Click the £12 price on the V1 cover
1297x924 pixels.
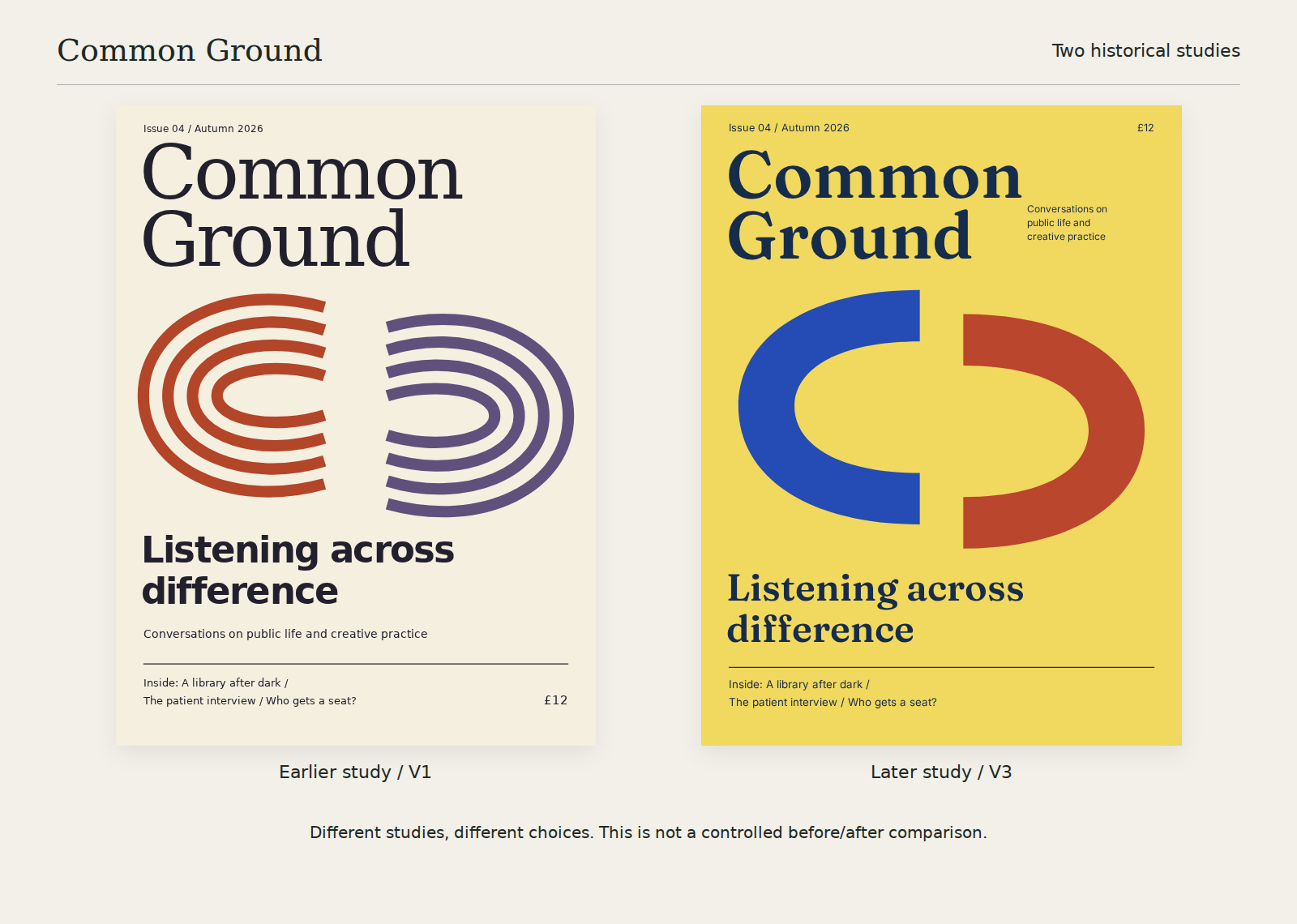pos(556,700)
